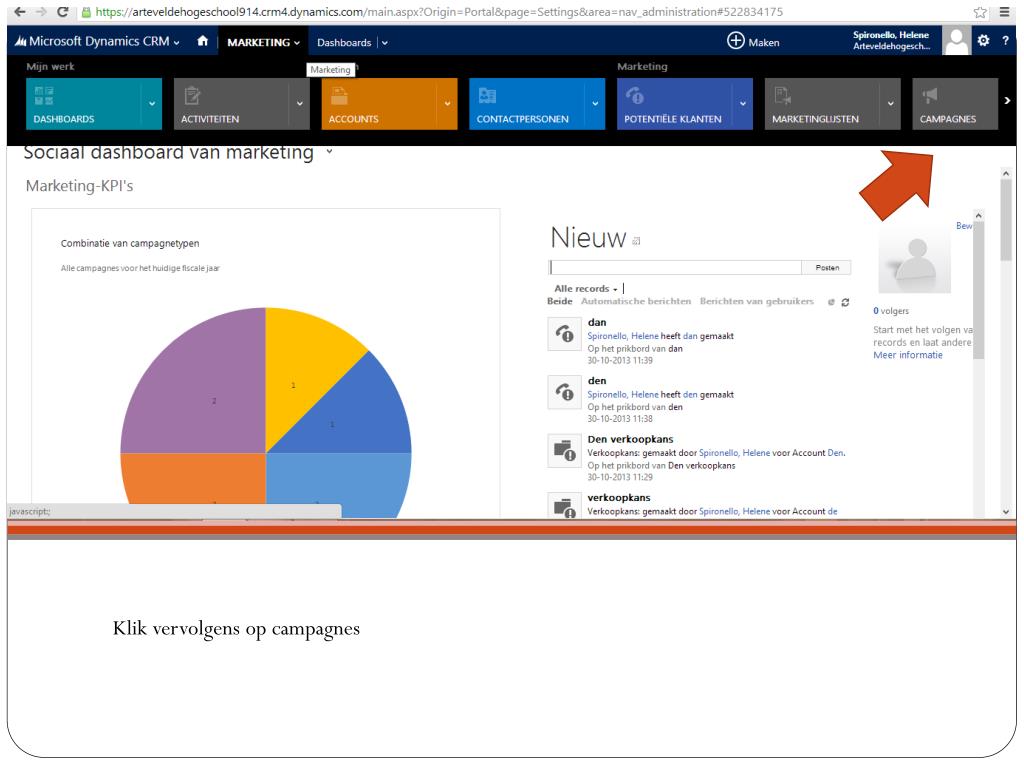
Task: Open the browser hamburger menu
Action: (x=1004, y=12)
